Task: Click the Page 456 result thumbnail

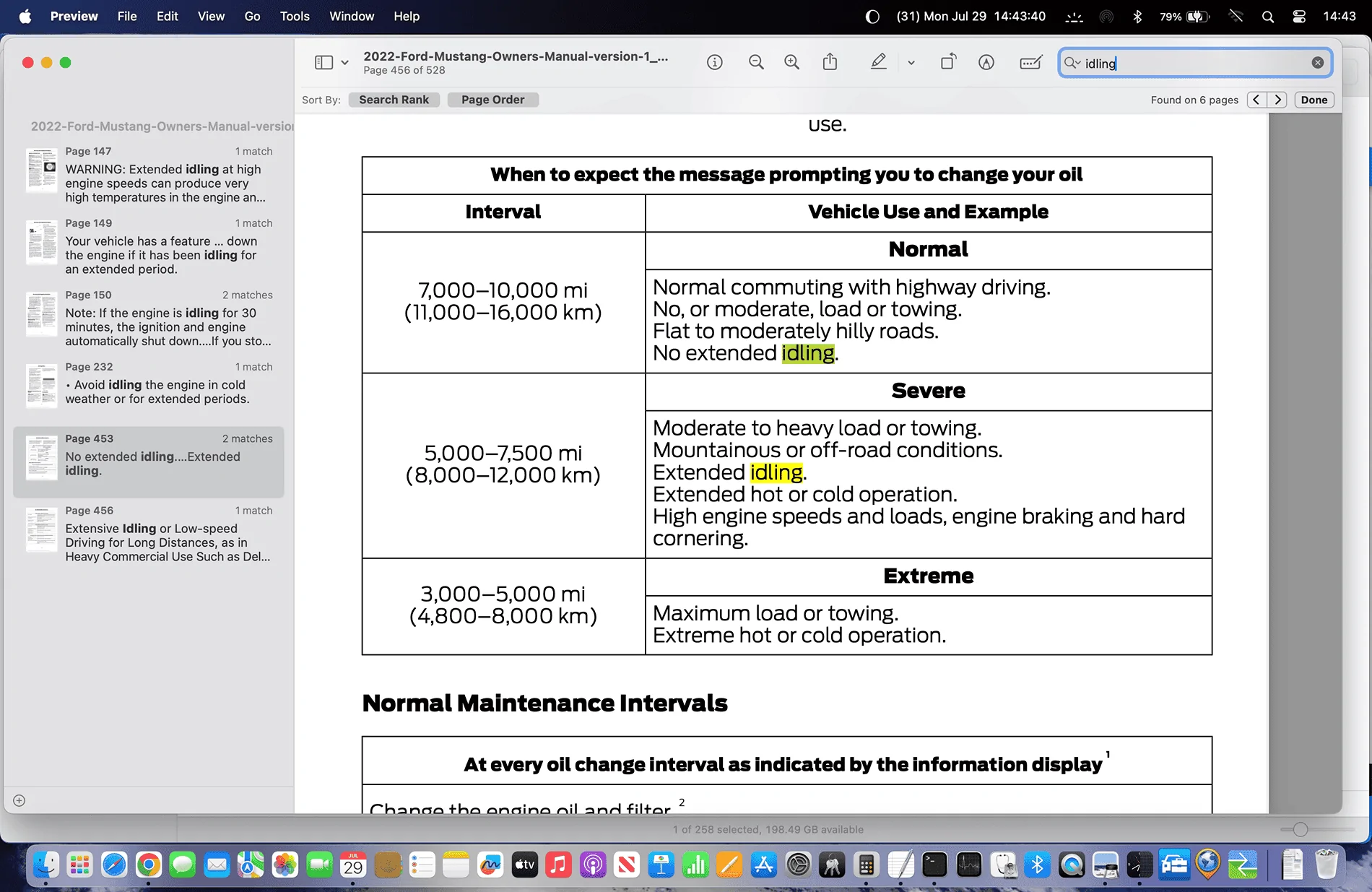Action: (x=42, y=530)
